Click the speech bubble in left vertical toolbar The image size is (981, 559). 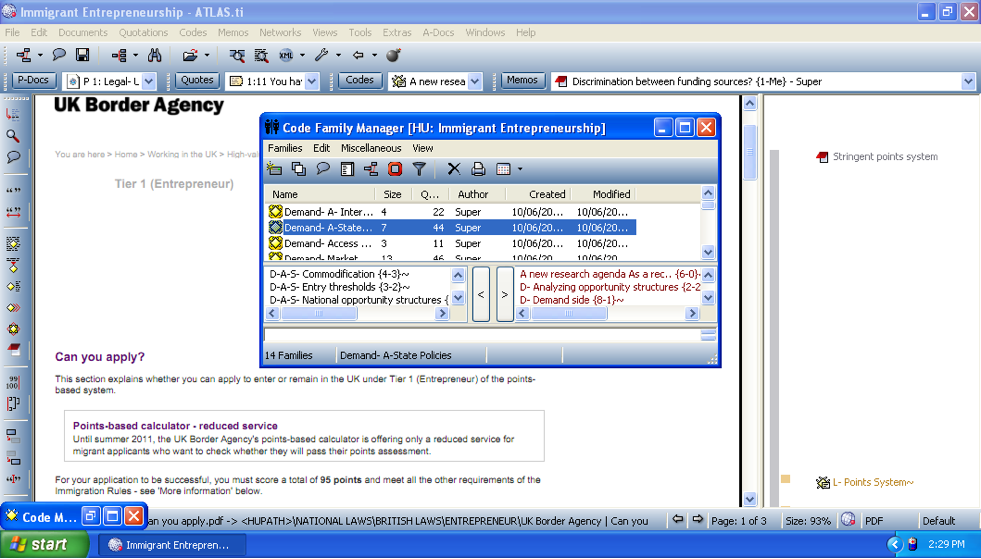pos(13,156)
